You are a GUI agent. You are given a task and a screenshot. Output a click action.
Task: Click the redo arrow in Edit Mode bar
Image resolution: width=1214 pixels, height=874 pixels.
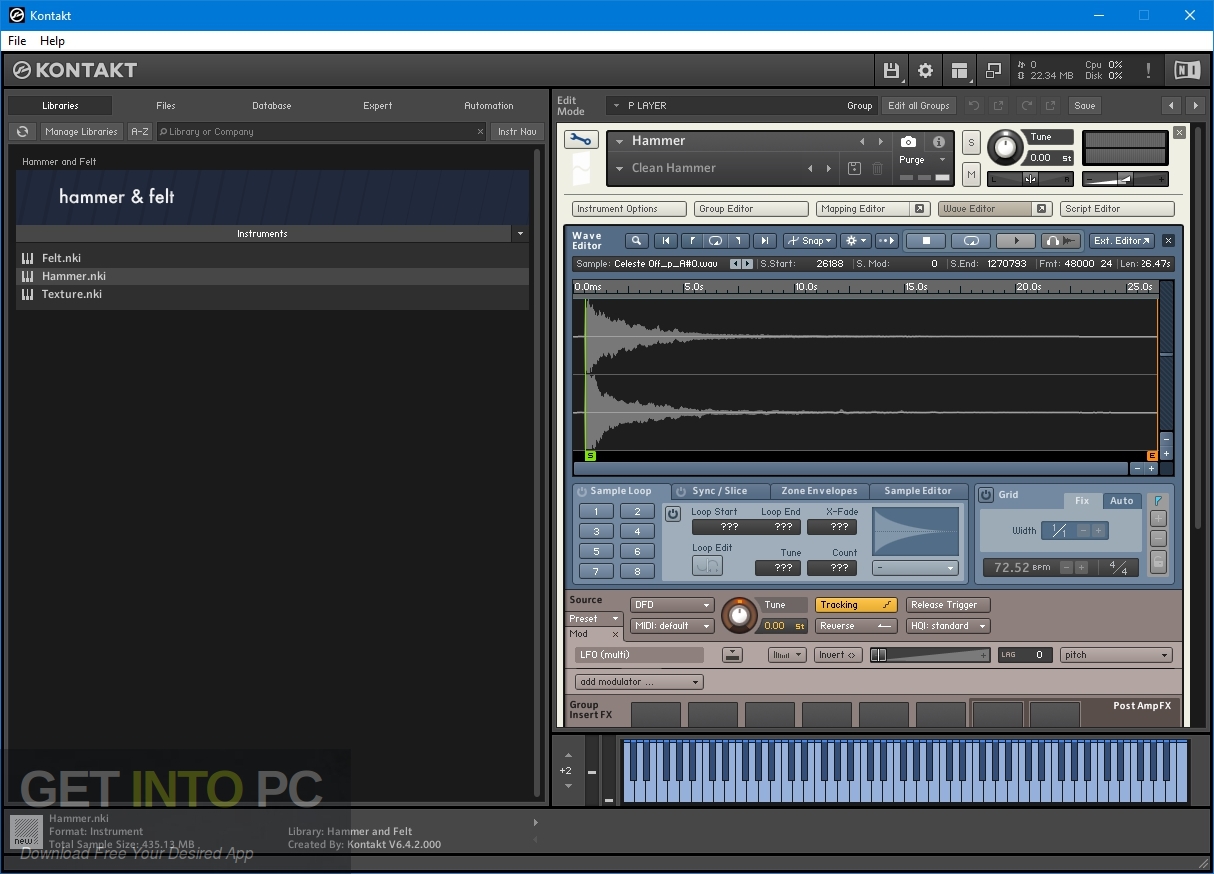(1026, 105)
